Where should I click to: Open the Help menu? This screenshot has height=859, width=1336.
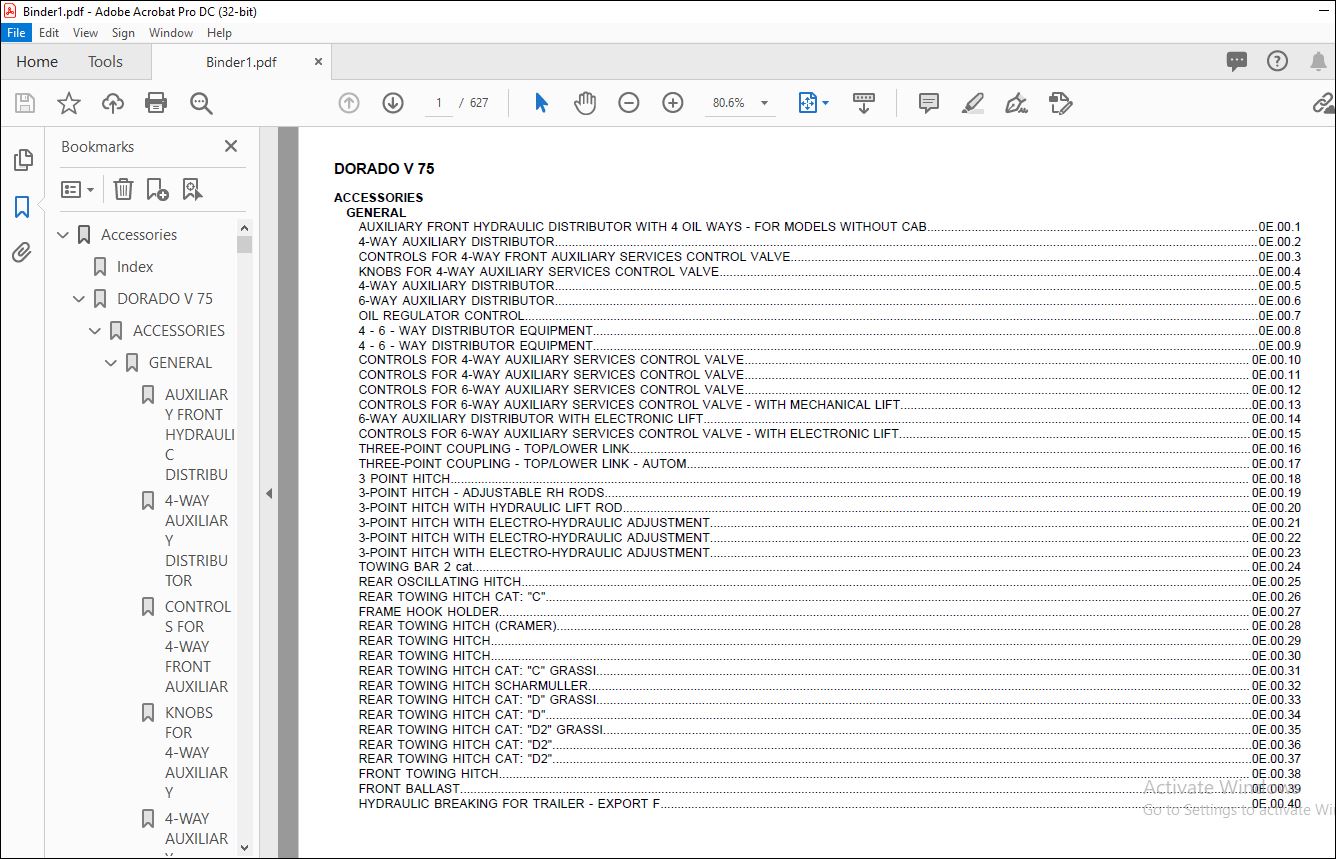(219, 33)
